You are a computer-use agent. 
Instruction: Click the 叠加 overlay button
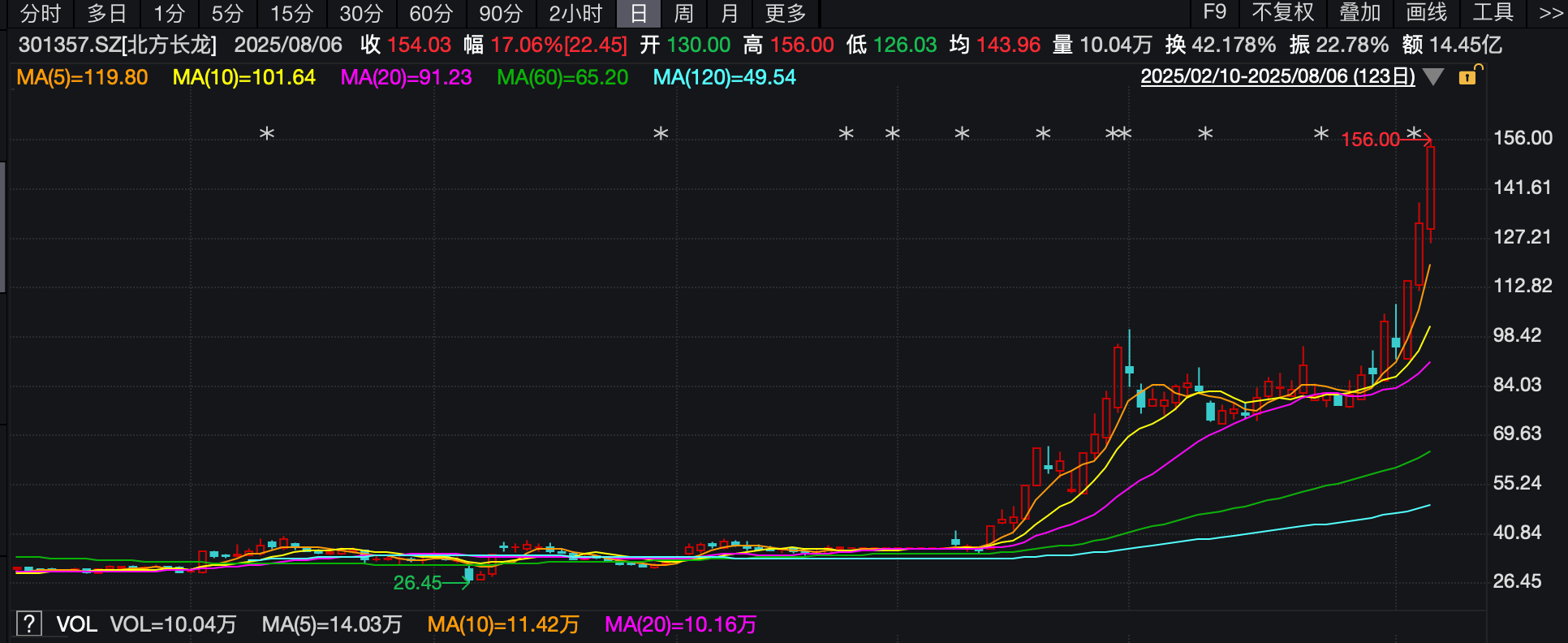pyautogui.click(x=1359, y=12)
